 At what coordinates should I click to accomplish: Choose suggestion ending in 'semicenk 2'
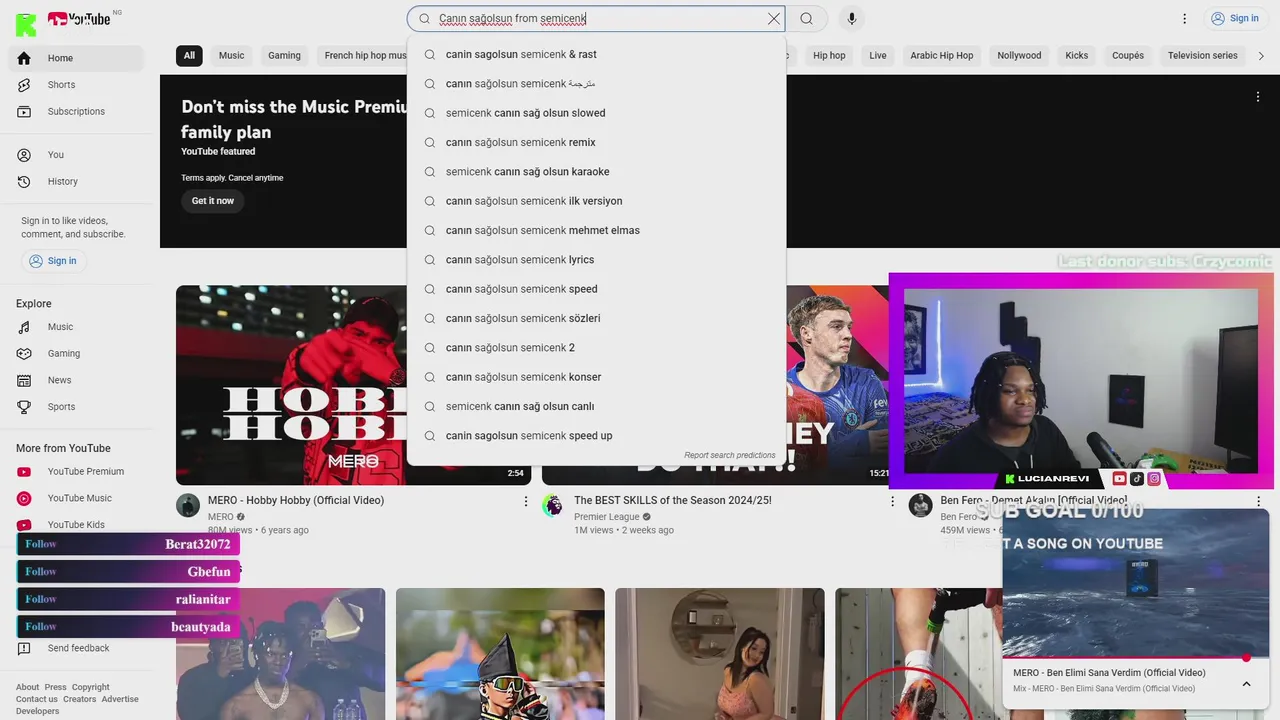pyautogui.click(x=596, y=348)
